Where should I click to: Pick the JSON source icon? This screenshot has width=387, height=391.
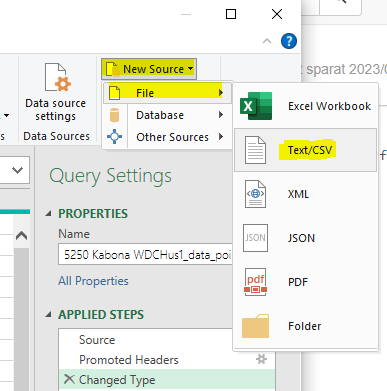[255, 238]
